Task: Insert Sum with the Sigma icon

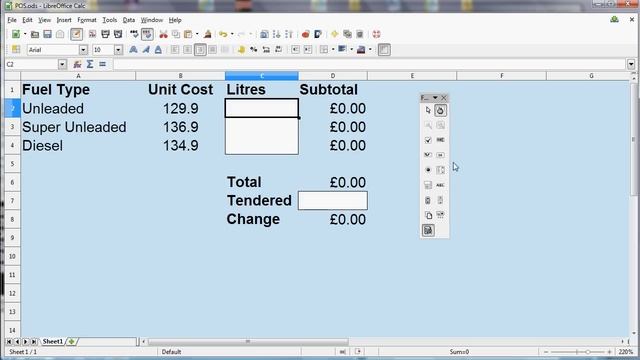Action: coord(90,64)
